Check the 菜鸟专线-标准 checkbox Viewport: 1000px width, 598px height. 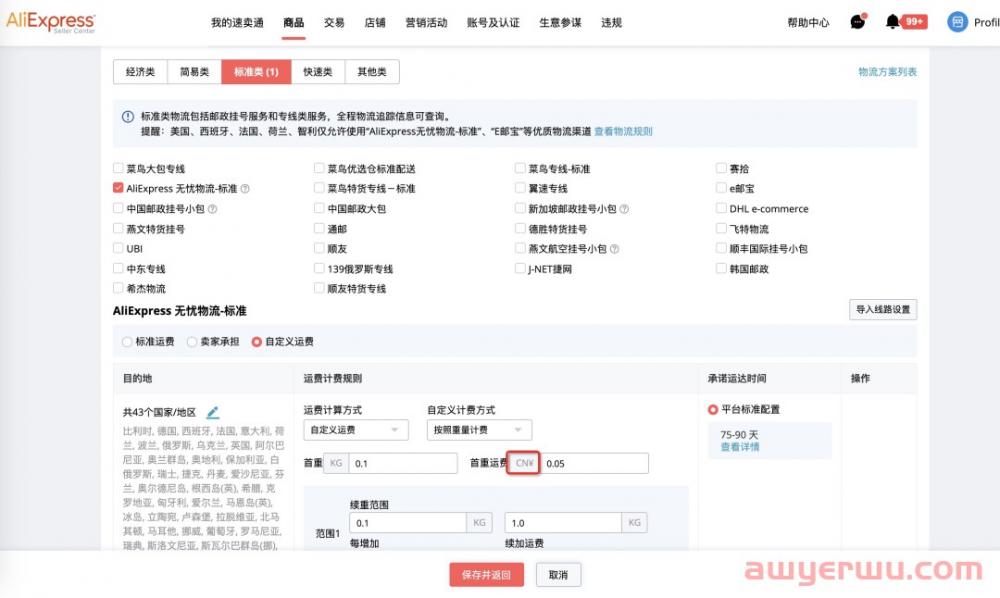[x=520, y=168]
